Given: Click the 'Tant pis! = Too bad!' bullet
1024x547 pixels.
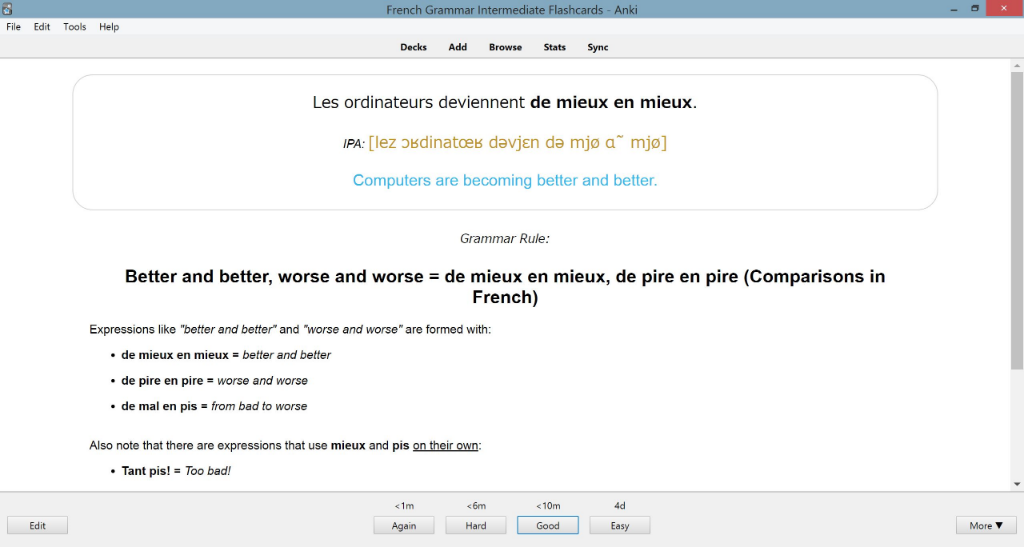Looking at the screenshot, I should 176,471.
